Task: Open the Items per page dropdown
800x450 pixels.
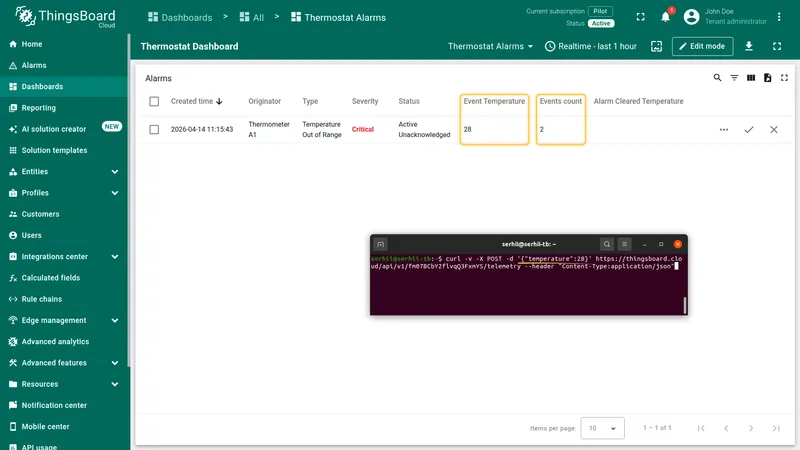Action: click(x=603, y=428)
